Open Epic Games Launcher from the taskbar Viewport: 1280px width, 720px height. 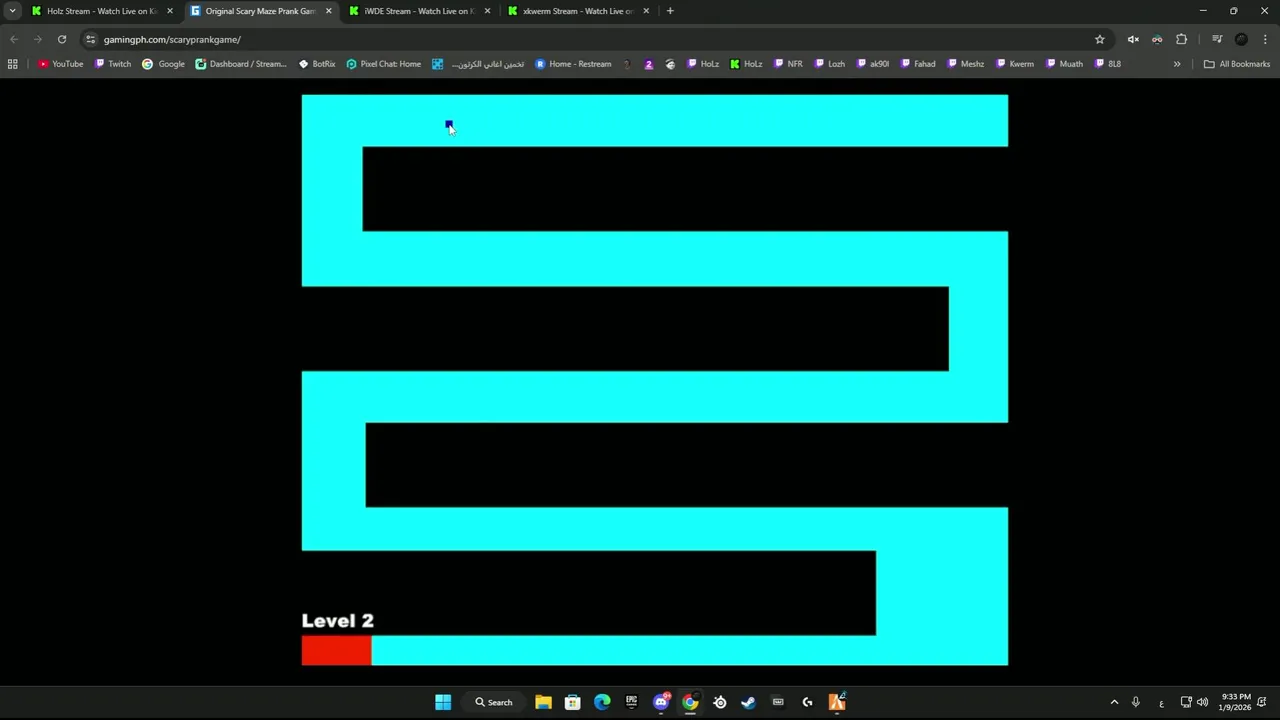pos(631,702)
